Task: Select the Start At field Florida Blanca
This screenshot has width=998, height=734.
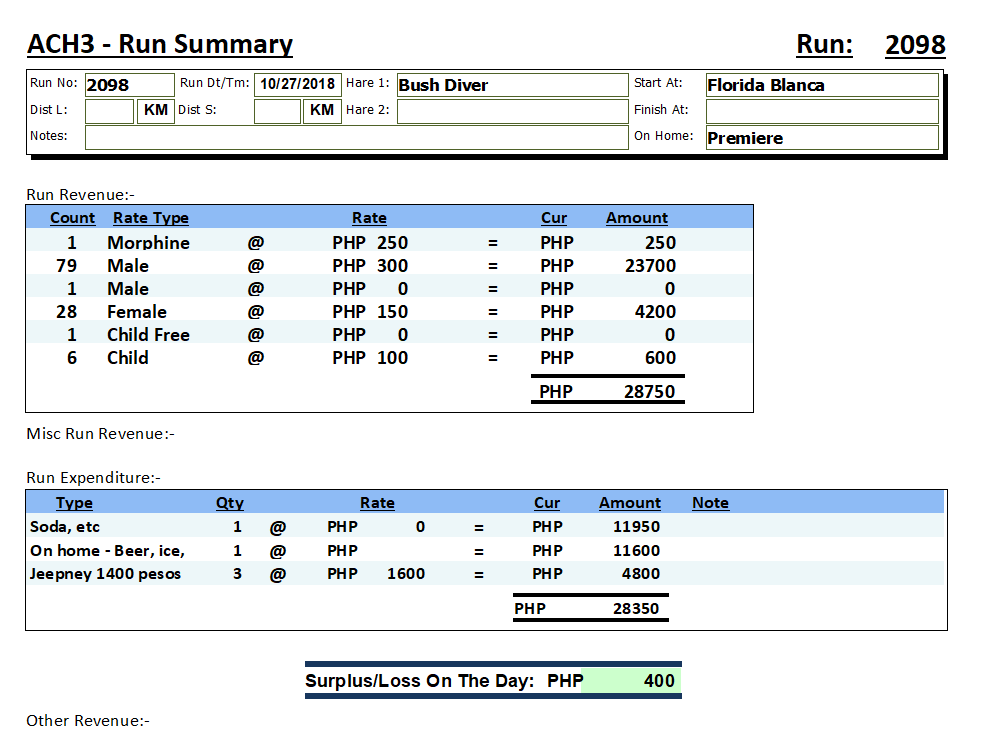Action: click(x=821, y=85)
